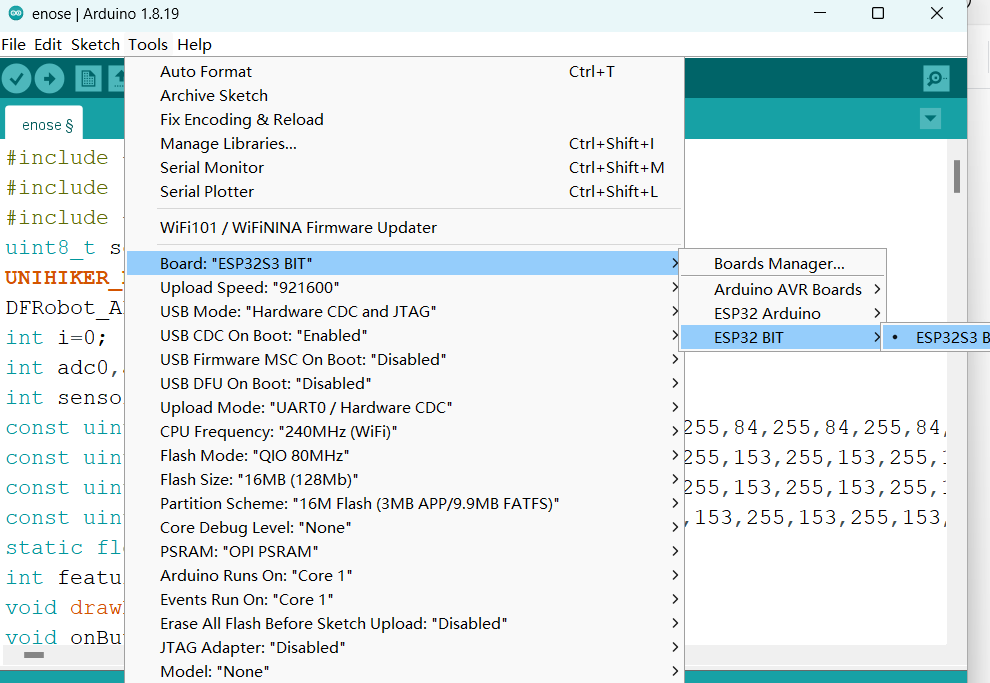Expand USB CDC On Boot: "Enabled" option
Viewport: 990px width, 683px height.
(x=405, y=335)
